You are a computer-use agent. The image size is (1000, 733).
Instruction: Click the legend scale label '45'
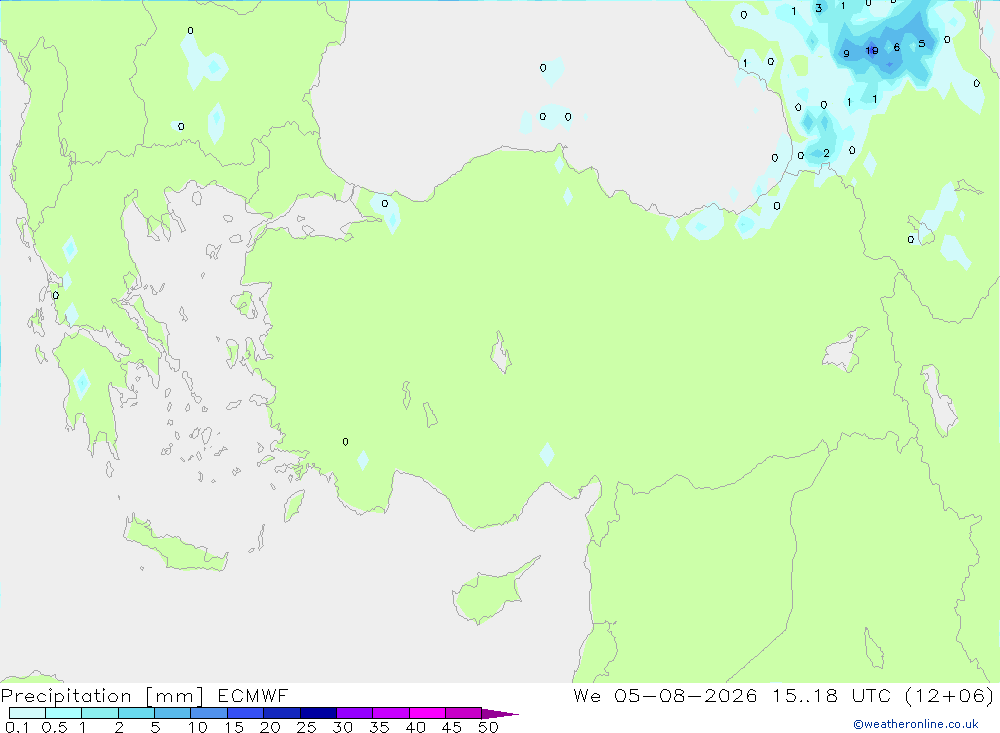pyautogui.click(x=452, y=727)
